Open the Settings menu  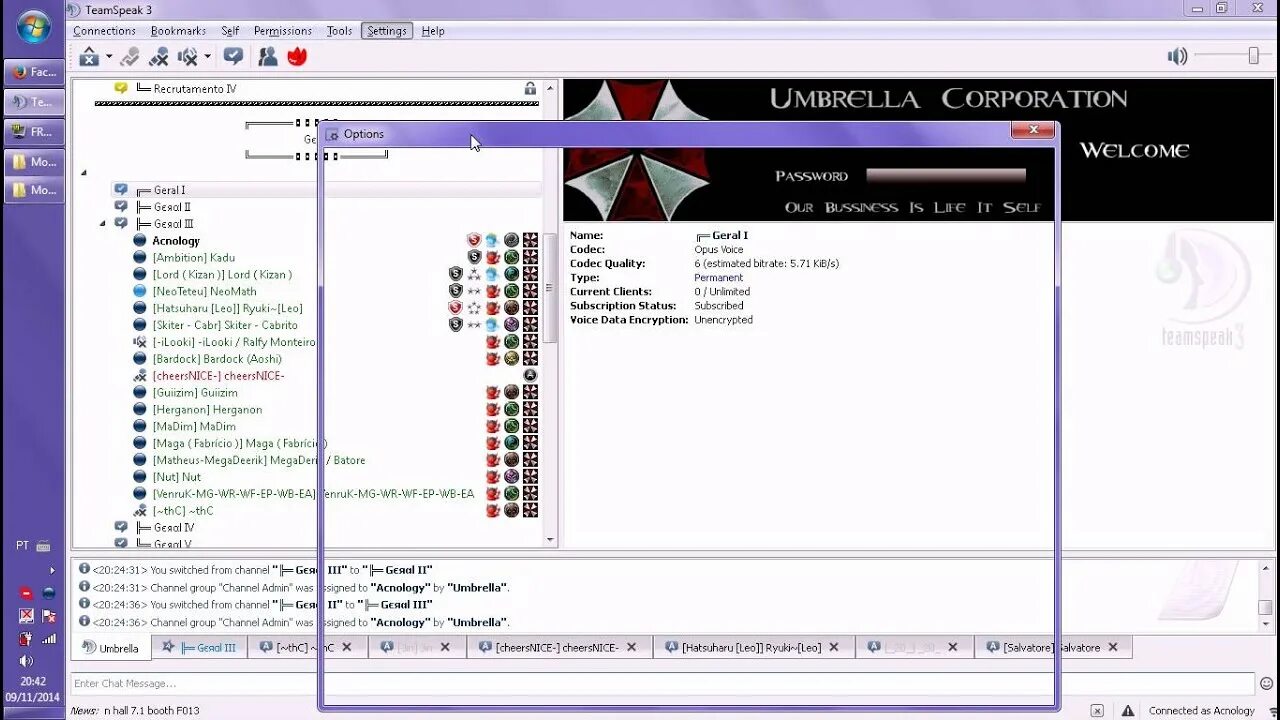[x=386, y=31]
